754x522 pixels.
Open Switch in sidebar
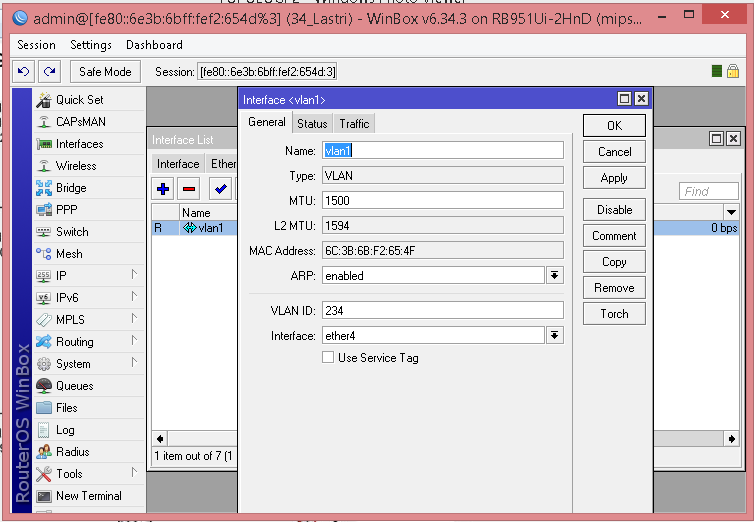[89, 232]
